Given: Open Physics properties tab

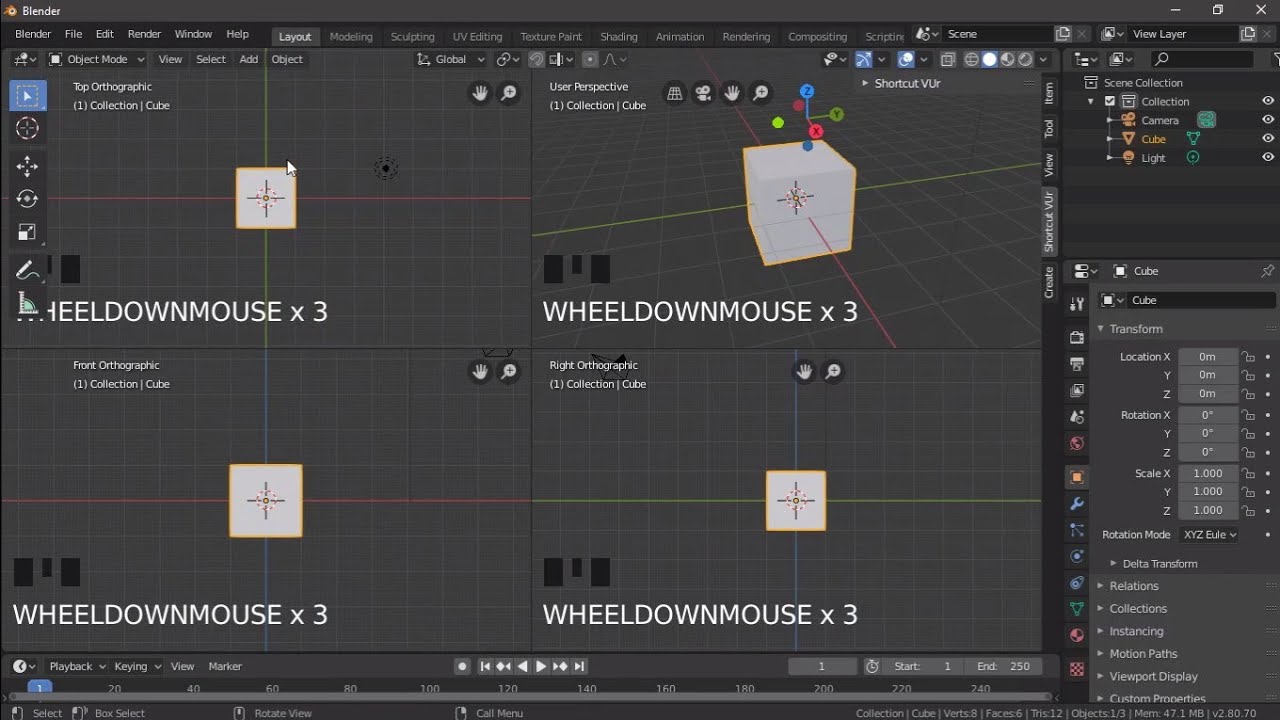Looking at the screenshot, I should click(x=1077, y=556).
